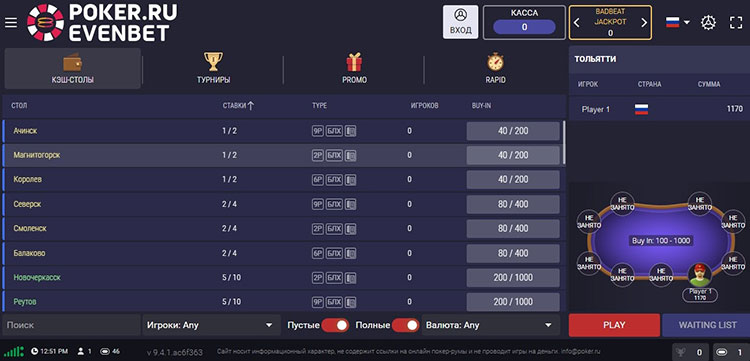750x361 pixels.
Task: Click the gift box Promo icon
Action: (x=354, y=62)
